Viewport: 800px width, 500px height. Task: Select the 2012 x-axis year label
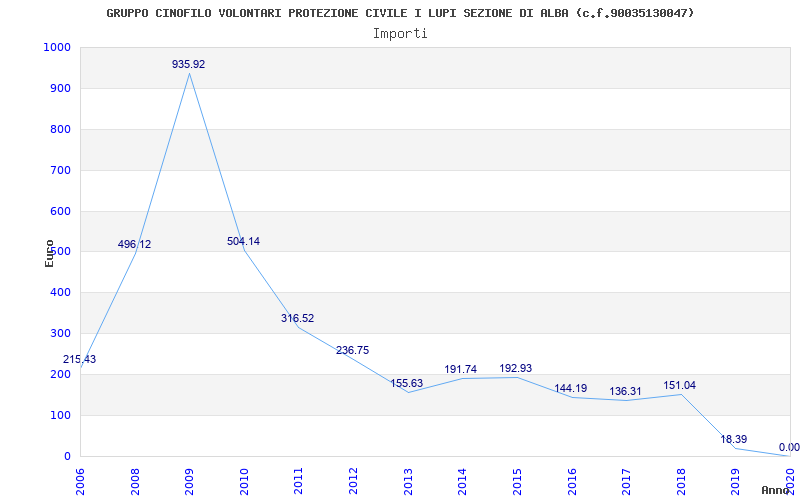tap(353, 481)
